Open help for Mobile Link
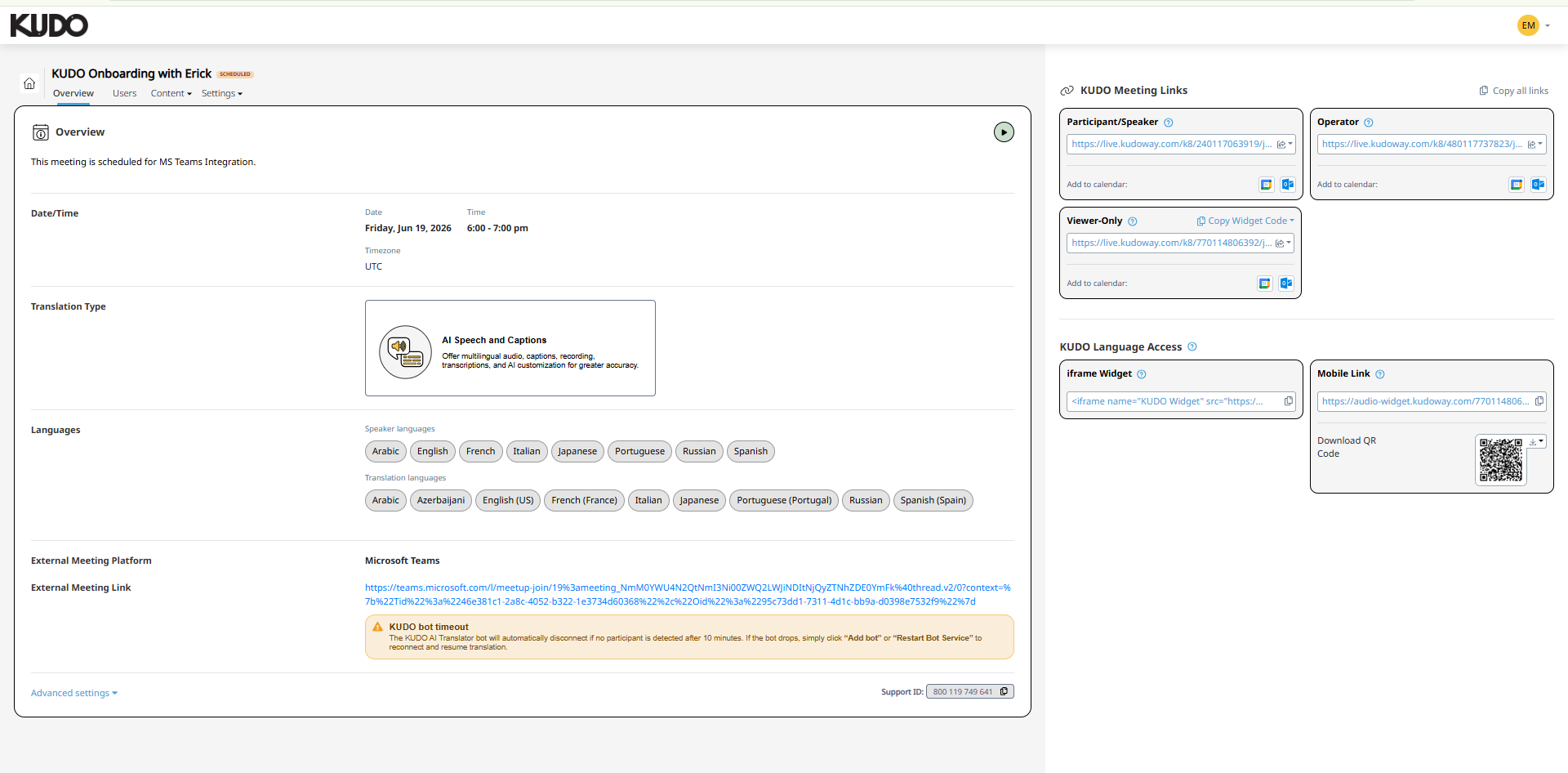 (x=1380, y=374)
